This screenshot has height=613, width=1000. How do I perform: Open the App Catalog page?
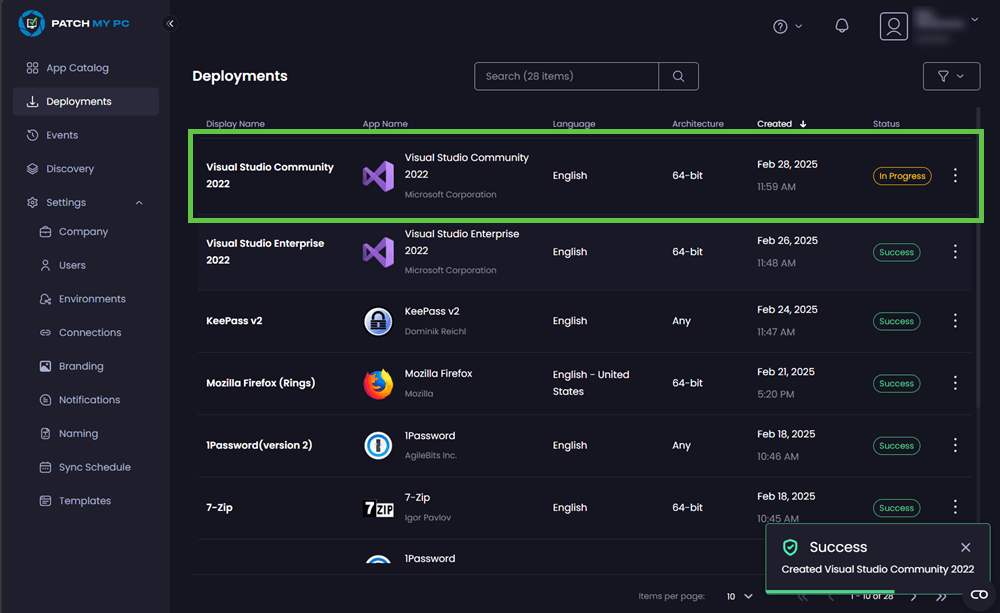(x=77, y=68)
